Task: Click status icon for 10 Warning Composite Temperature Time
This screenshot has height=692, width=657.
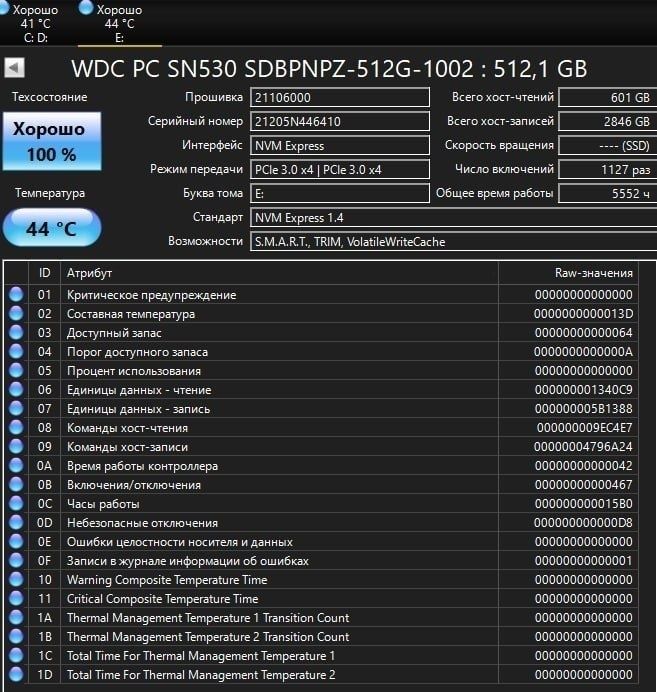Action: [x=16, y=579]
